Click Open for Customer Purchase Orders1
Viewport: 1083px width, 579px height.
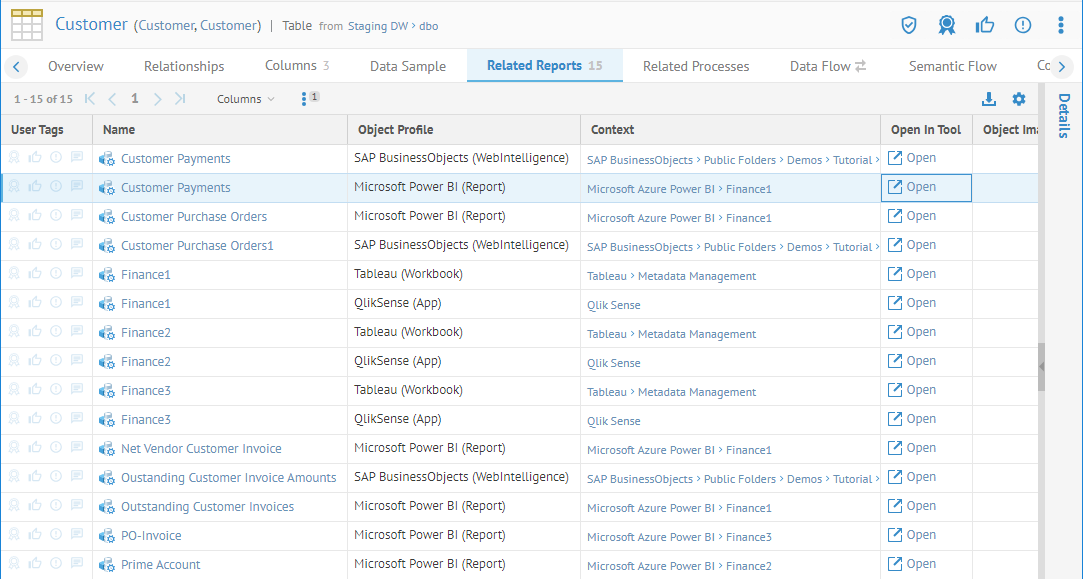[x=912, y=245]
